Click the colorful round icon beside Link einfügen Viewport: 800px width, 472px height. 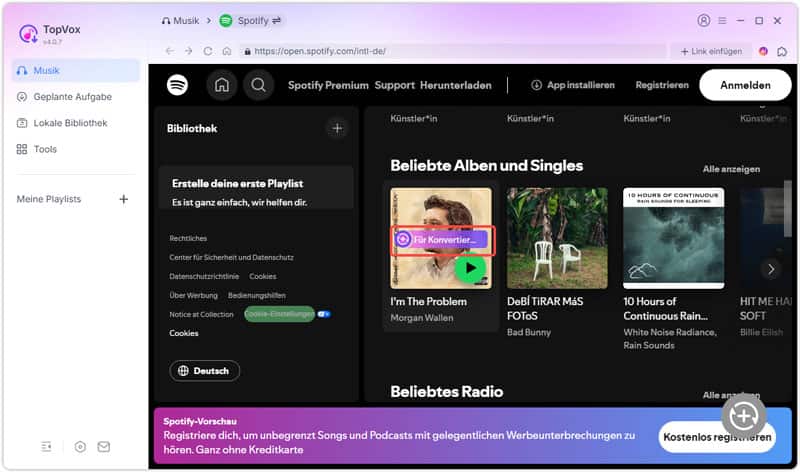[x=763, y=51]
